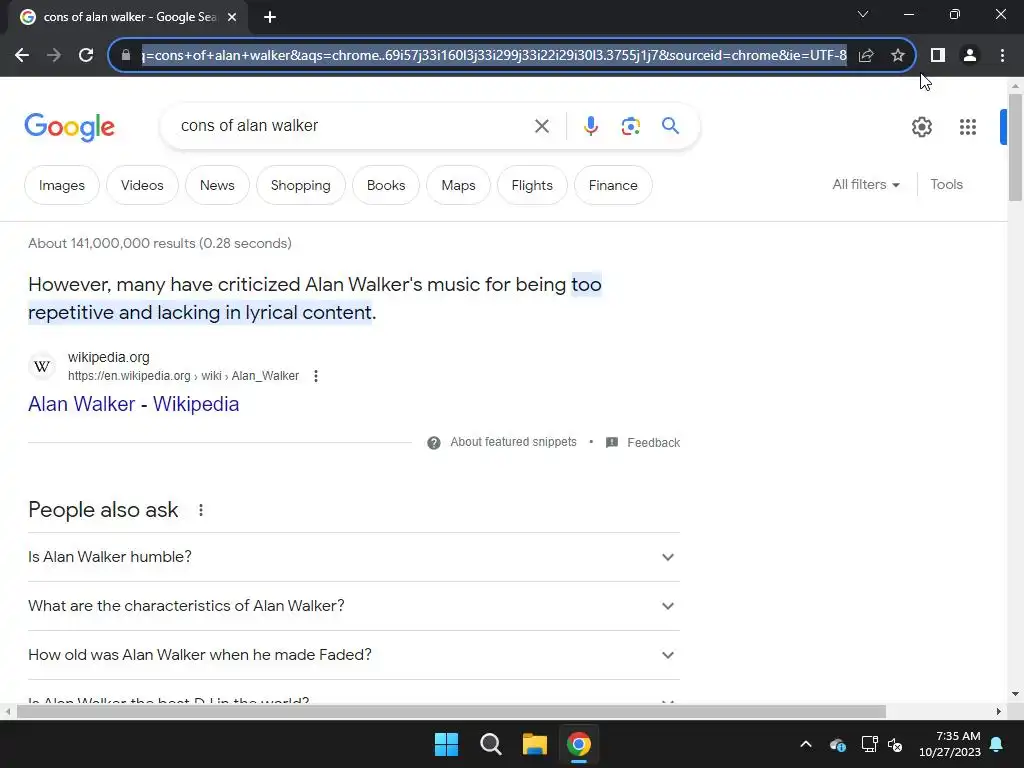
Task: Click the horizontal scrollbar thumb
Action: pyautogui.click(x=451, y=711)
